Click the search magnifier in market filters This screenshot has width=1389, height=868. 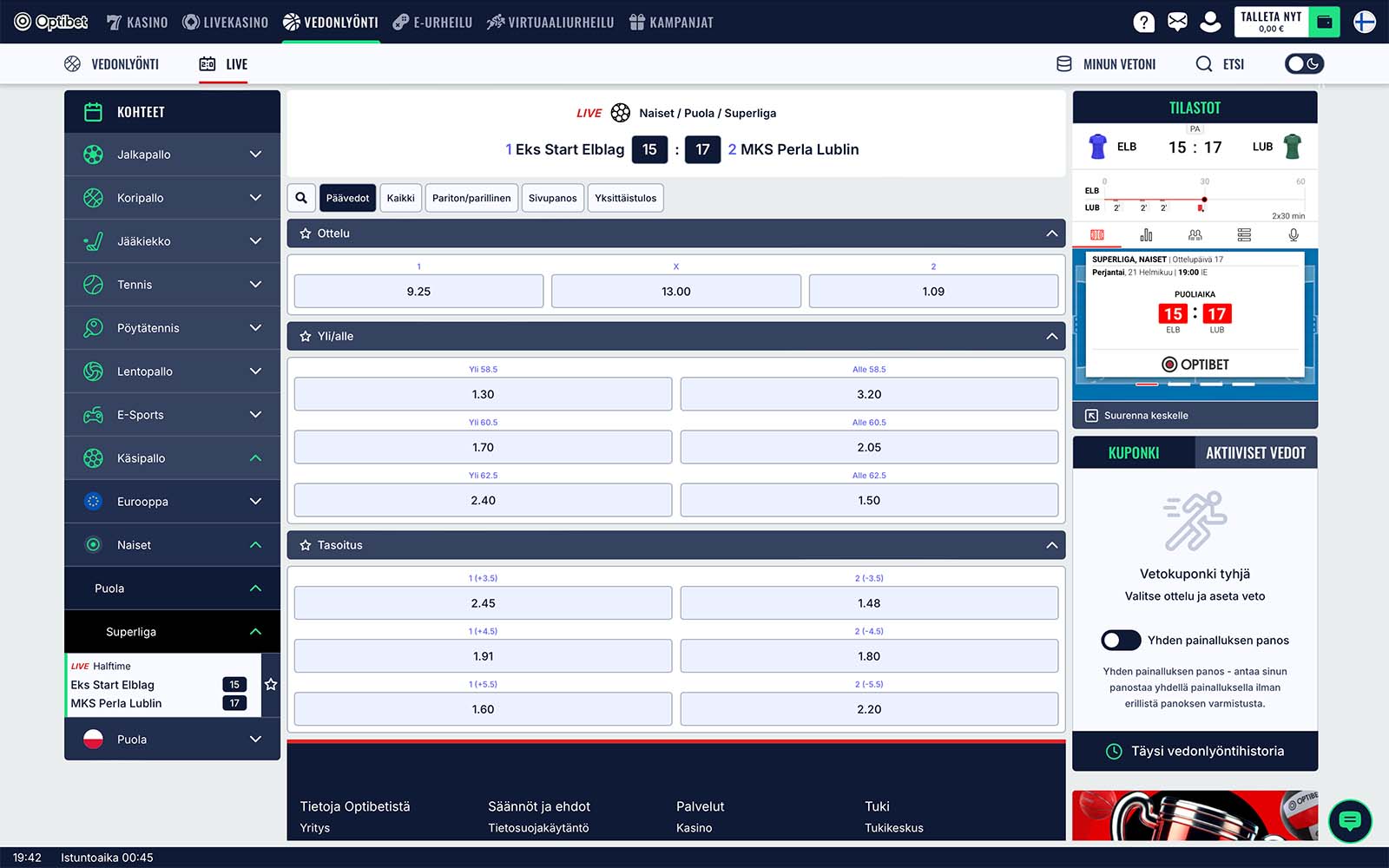[301, 198]
